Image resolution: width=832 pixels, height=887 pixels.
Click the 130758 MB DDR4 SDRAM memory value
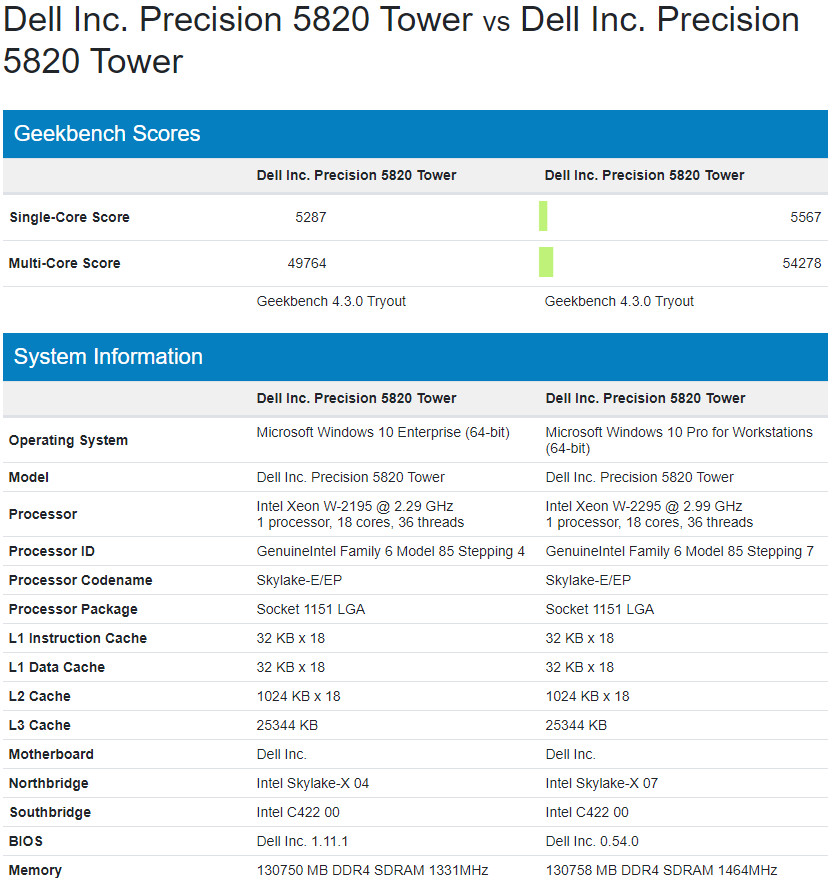(661, 870)
